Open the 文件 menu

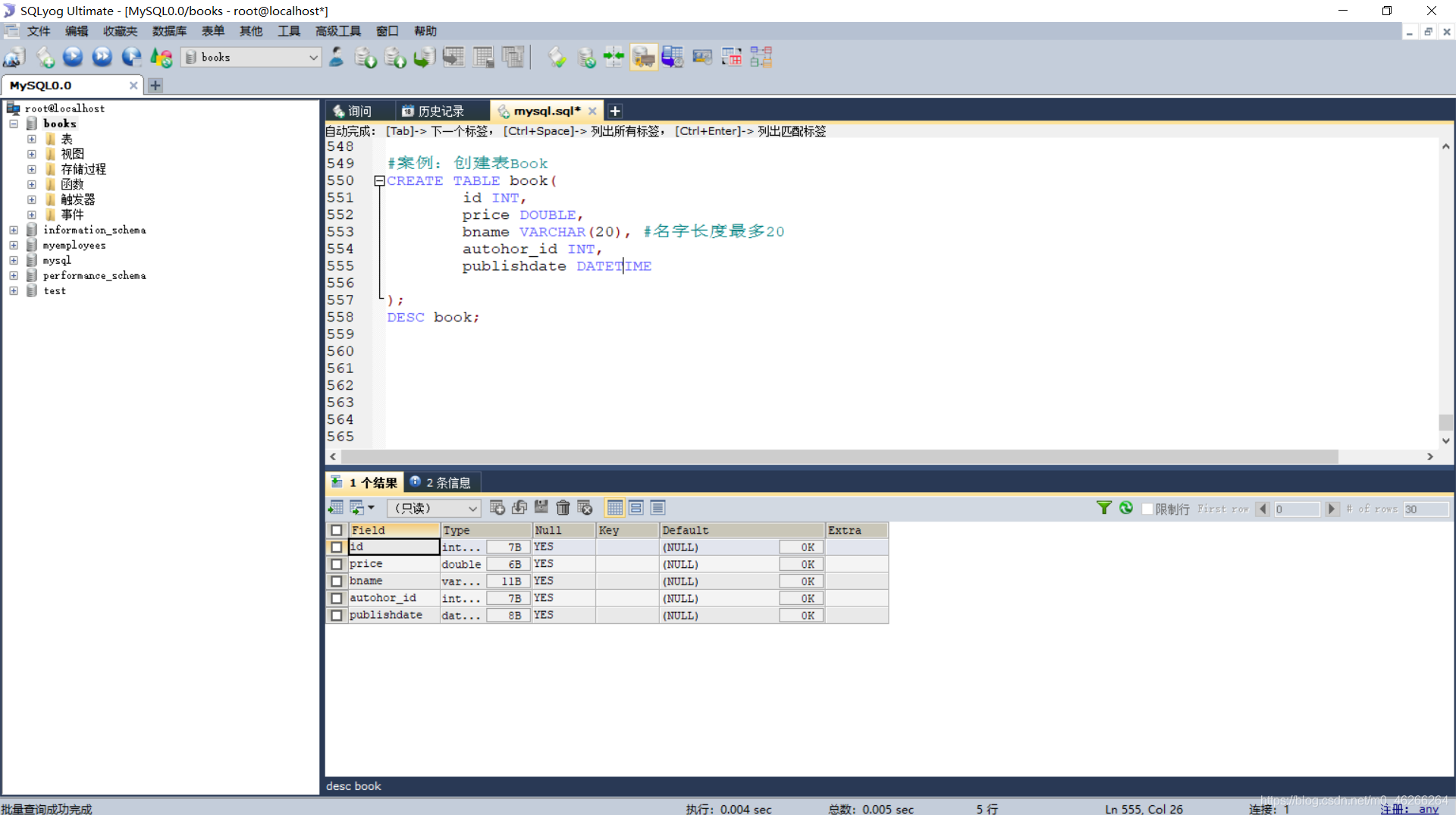(38, 31)
